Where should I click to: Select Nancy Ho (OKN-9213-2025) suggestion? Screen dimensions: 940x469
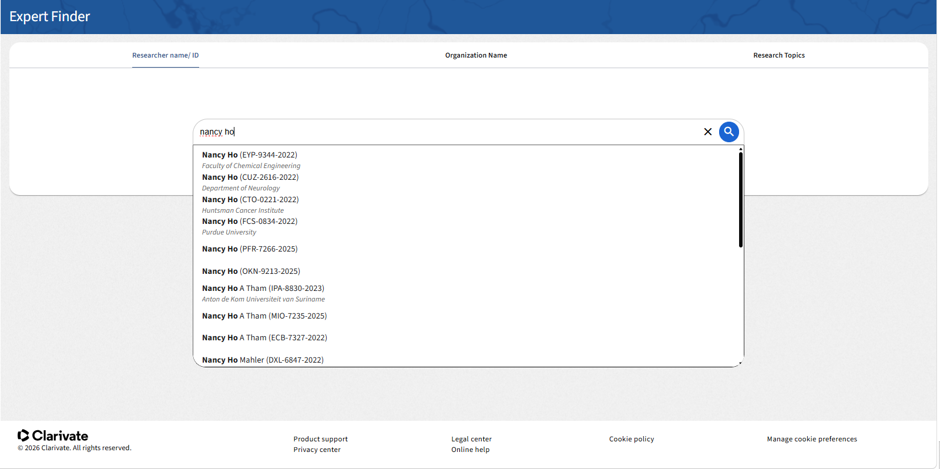click(251, 271)
